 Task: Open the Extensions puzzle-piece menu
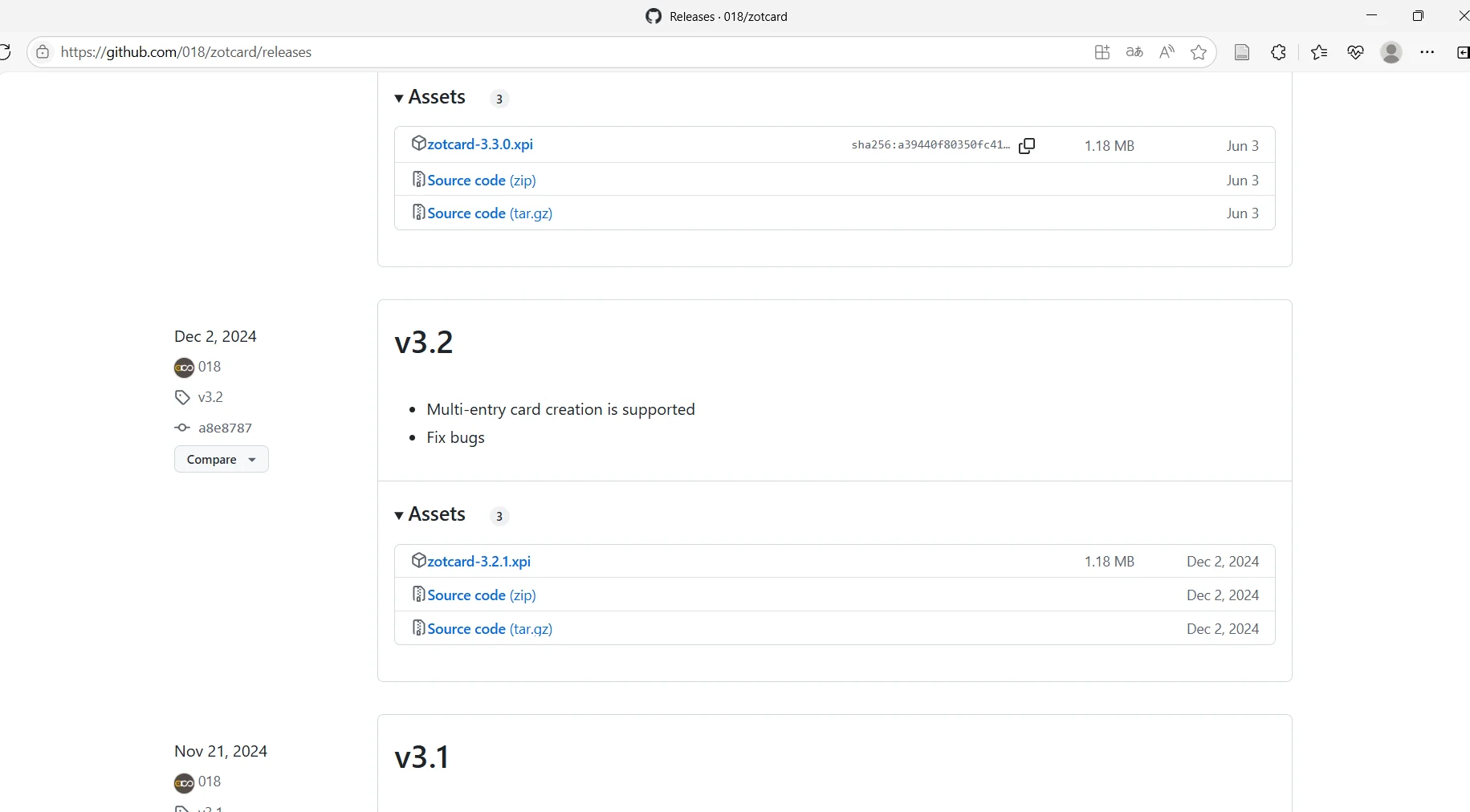pos(1278,52)
